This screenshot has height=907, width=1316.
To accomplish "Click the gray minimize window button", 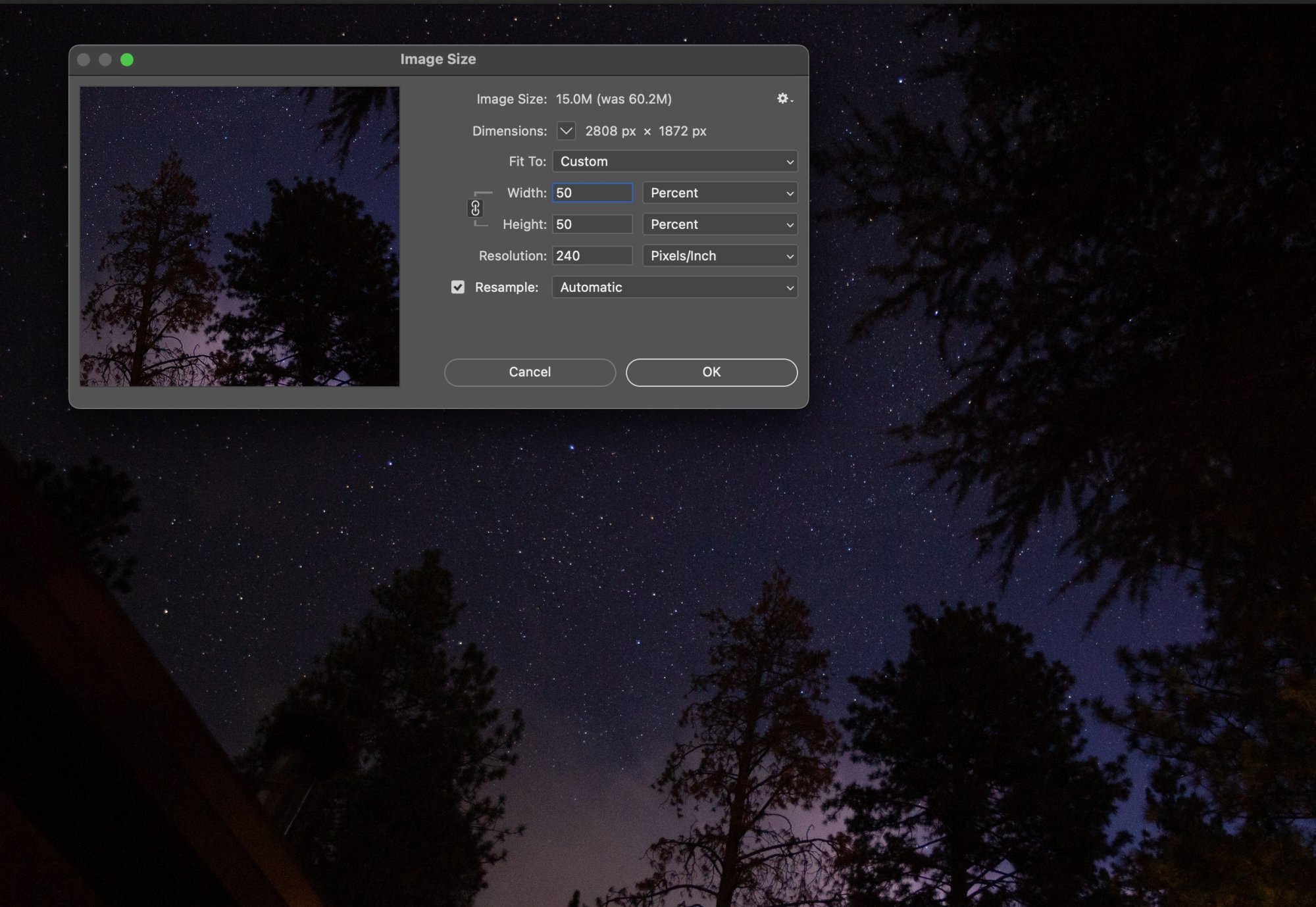I will (x=105, y=60).
